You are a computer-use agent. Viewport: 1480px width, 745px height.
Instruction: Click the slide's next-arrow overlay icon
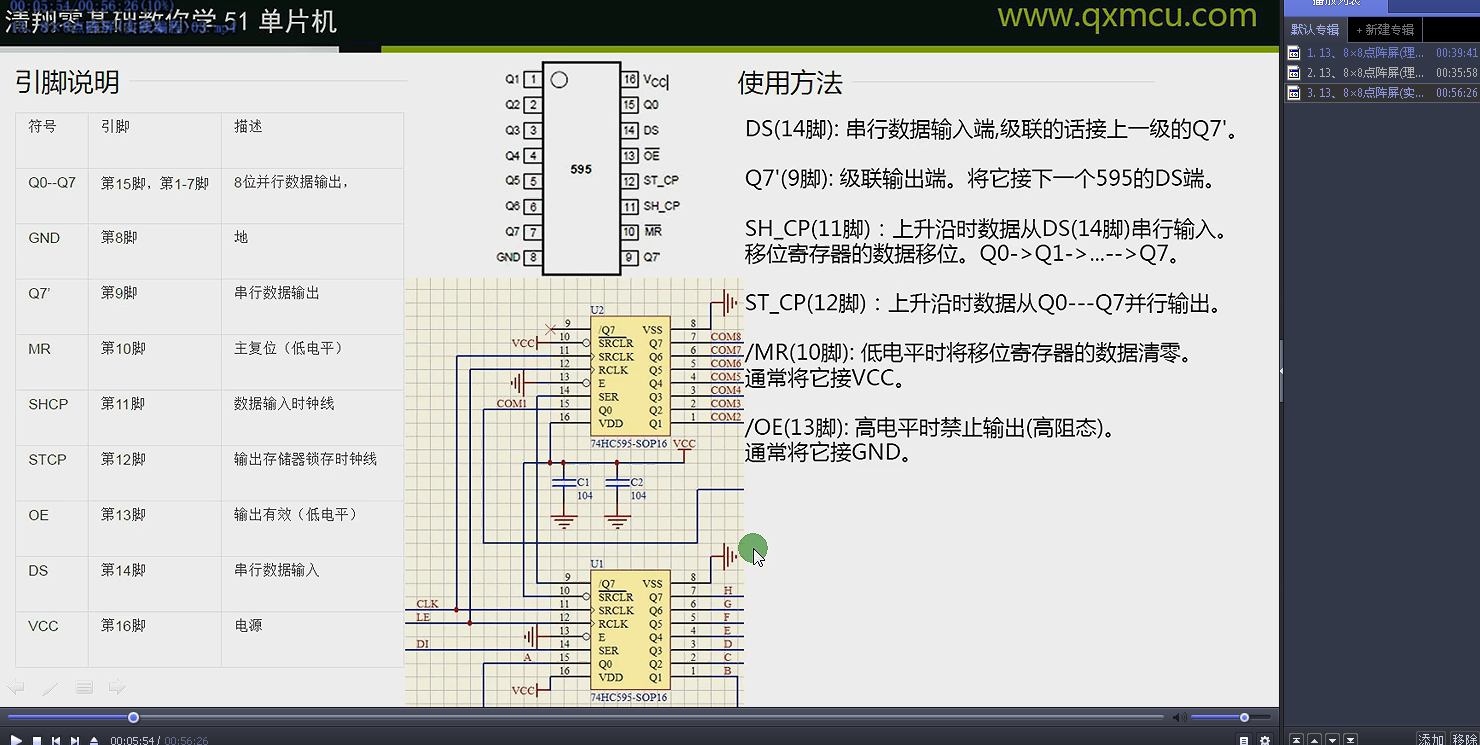pos(117,687)
